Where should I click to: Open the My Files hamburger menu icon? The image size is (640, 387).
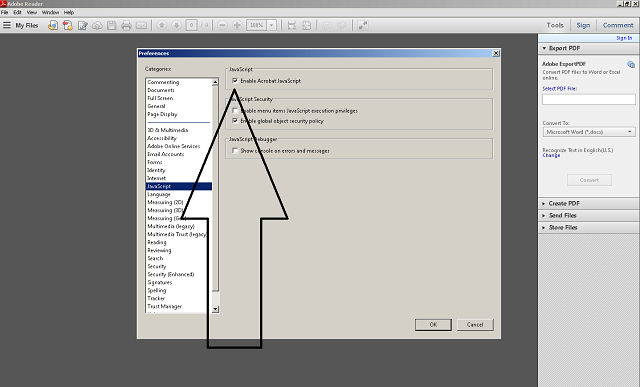[x=7, y=25]
